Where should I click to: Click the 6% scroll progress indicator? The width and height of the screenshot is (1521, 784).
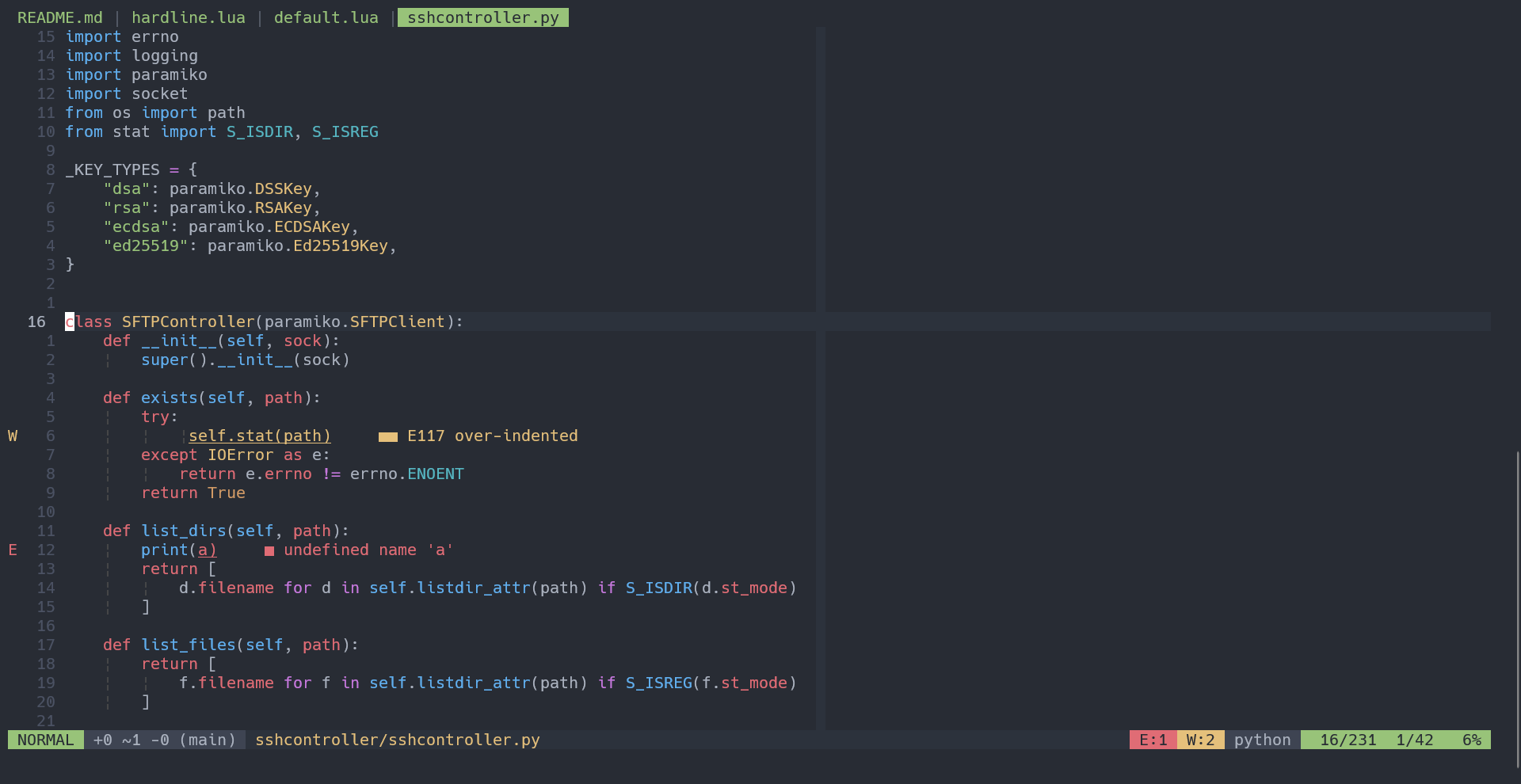[1473, 740]
